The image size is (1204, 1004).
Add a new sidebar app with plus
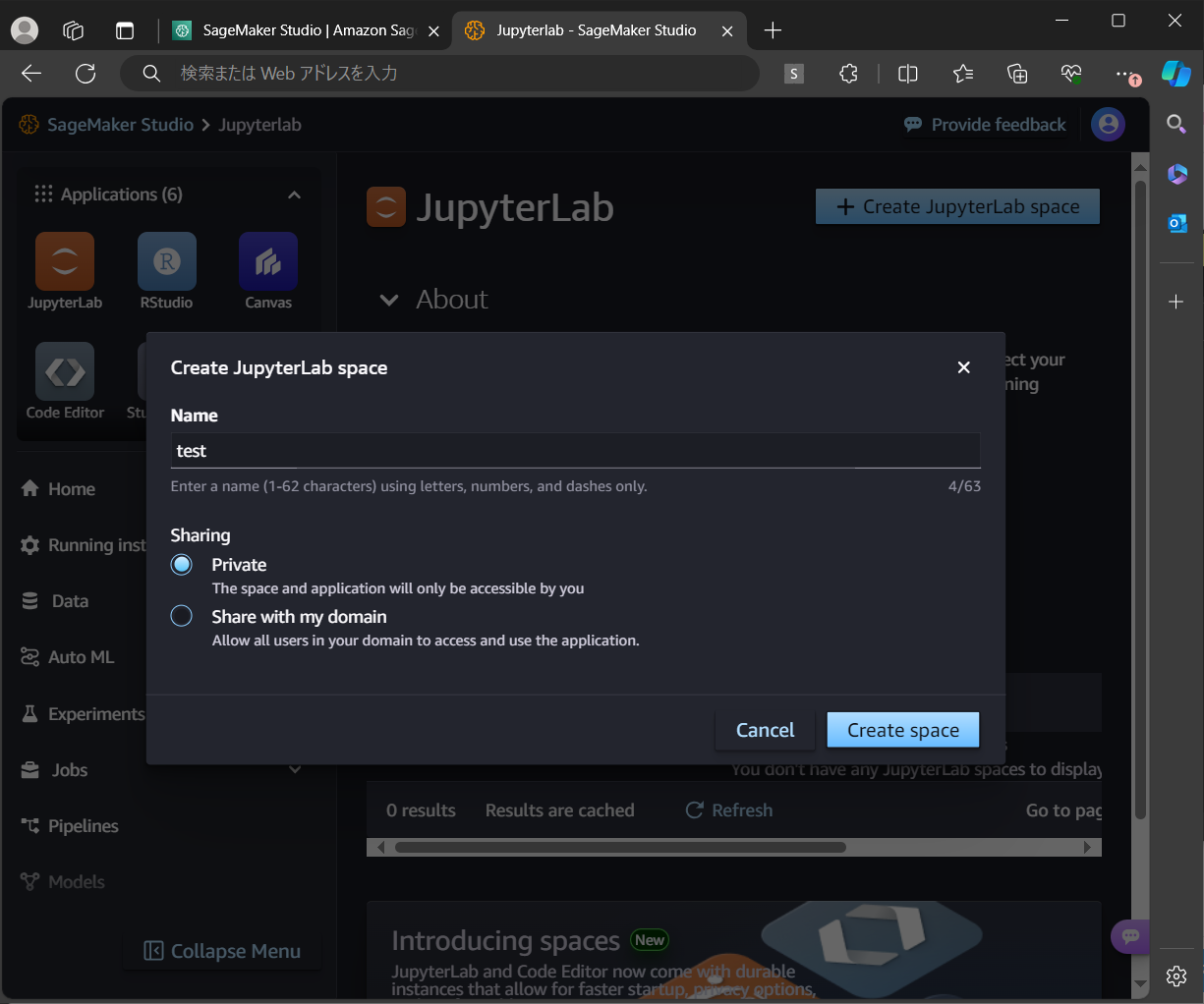pos(1176,302)
